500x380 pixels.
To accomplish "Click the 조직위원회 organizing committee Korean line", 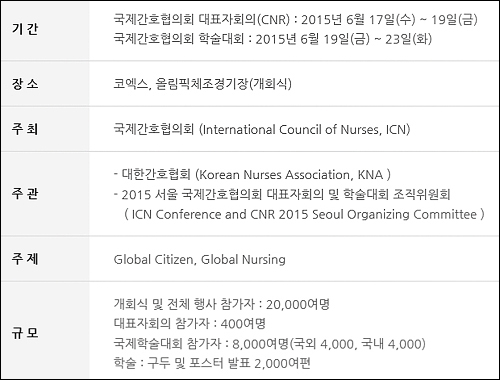I will pos(282,194).
